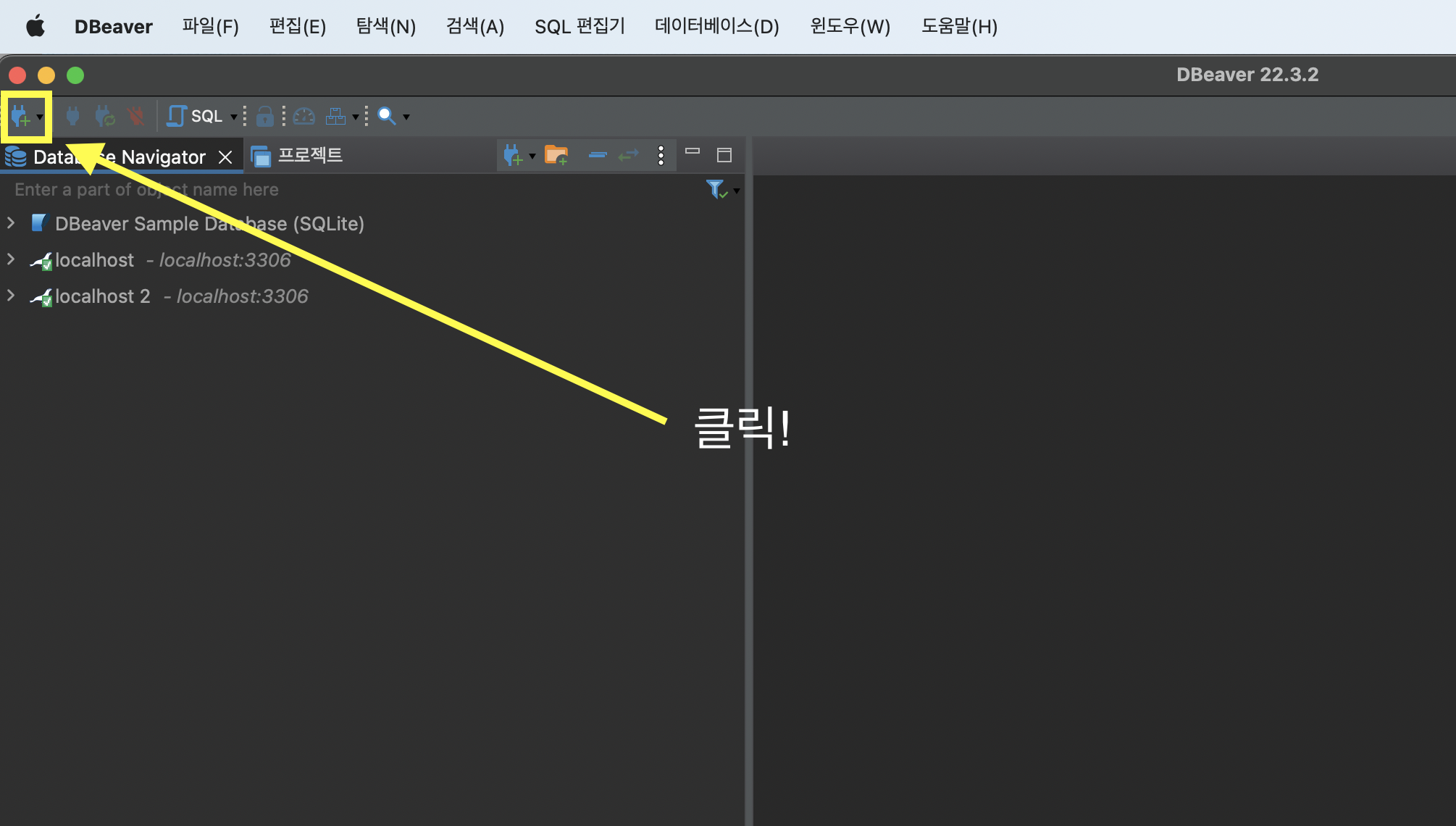The image size is (1456, 826).
Task: Click the transaction lock icon
Action: tap(264, 116)
